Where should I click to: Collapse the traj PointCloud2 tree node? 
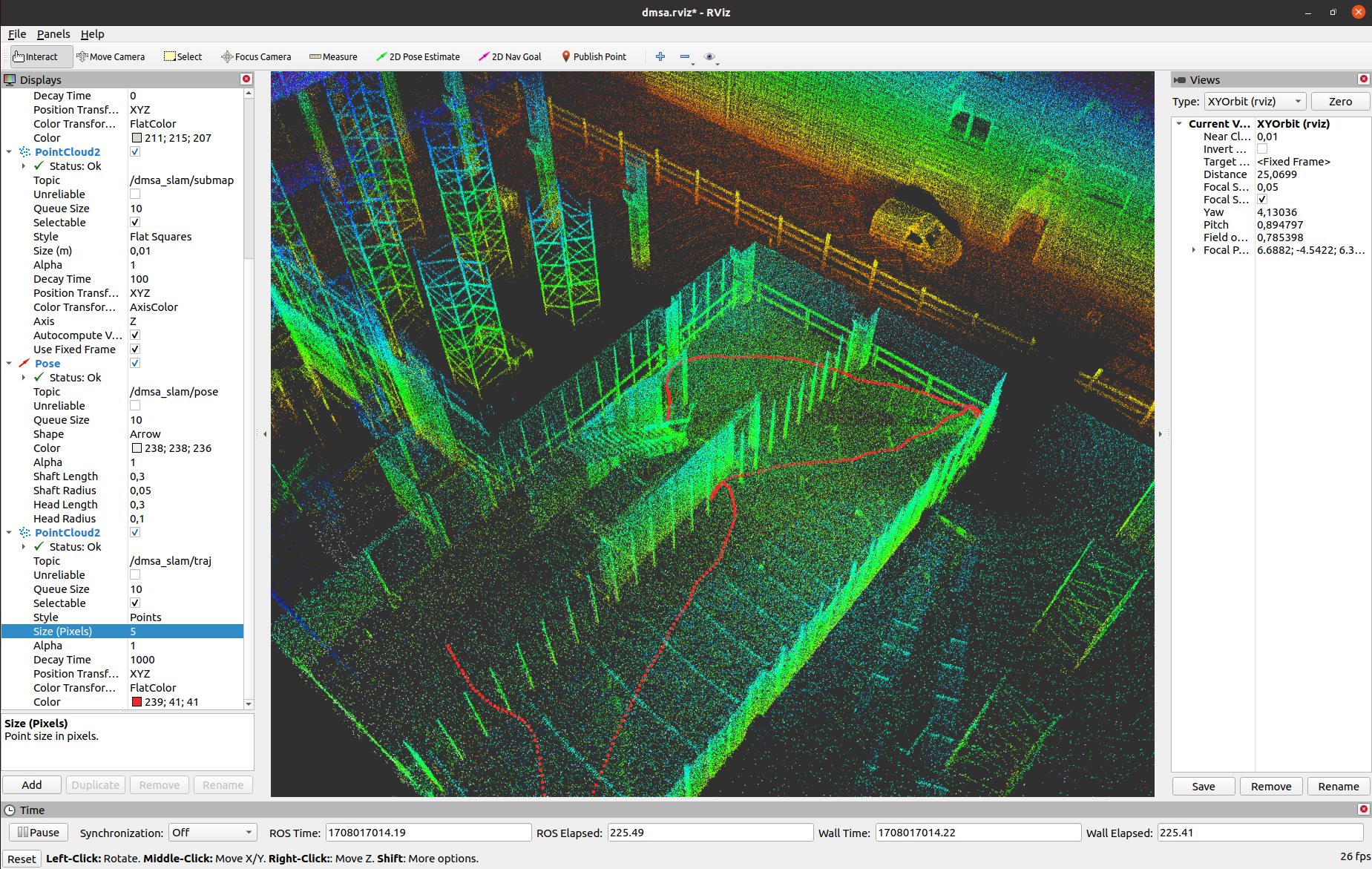coord(9,533)
